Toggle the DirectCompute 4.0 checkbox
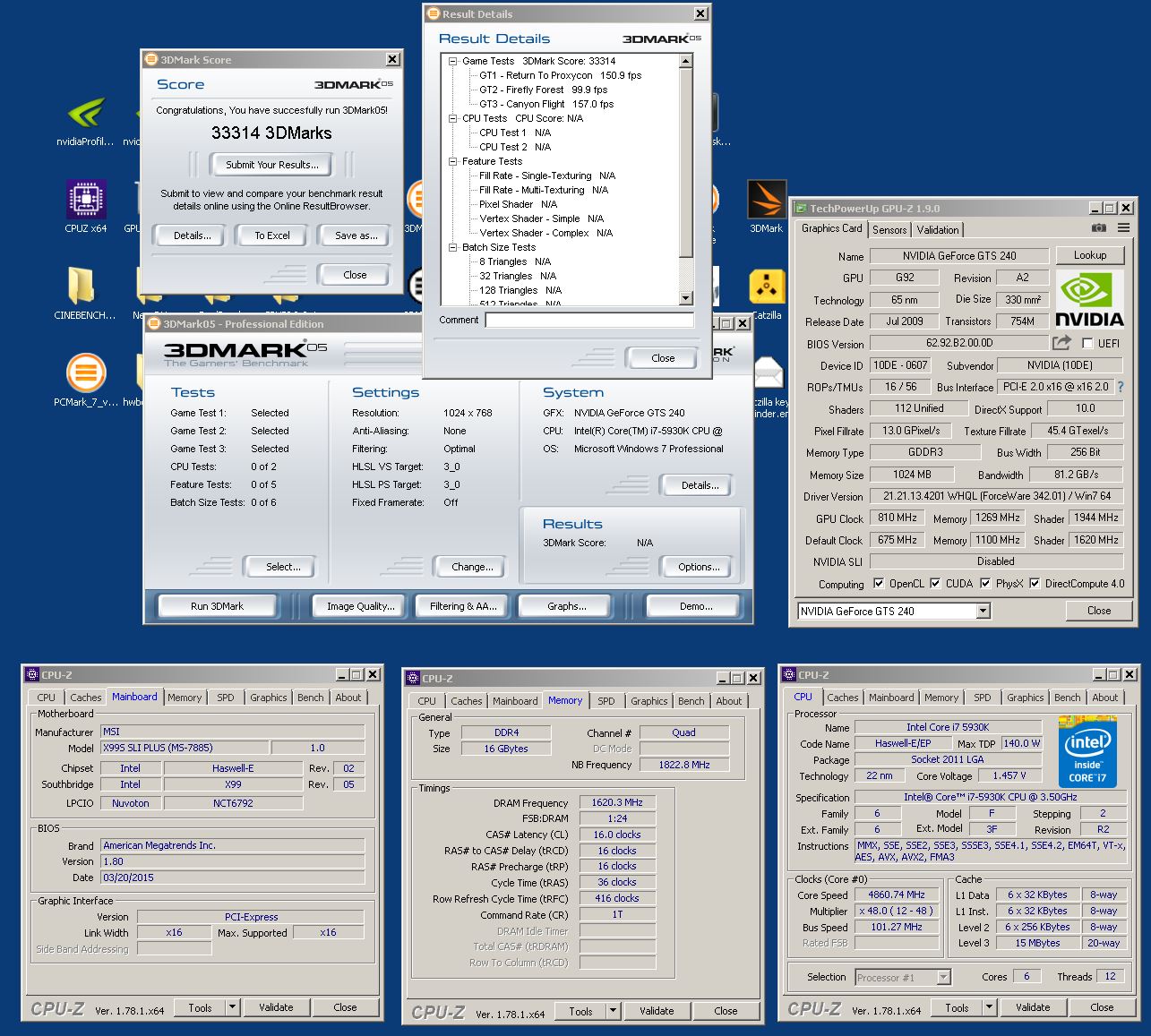The width and height of the screenshot is (1151, 1036). pos(1035,583)
